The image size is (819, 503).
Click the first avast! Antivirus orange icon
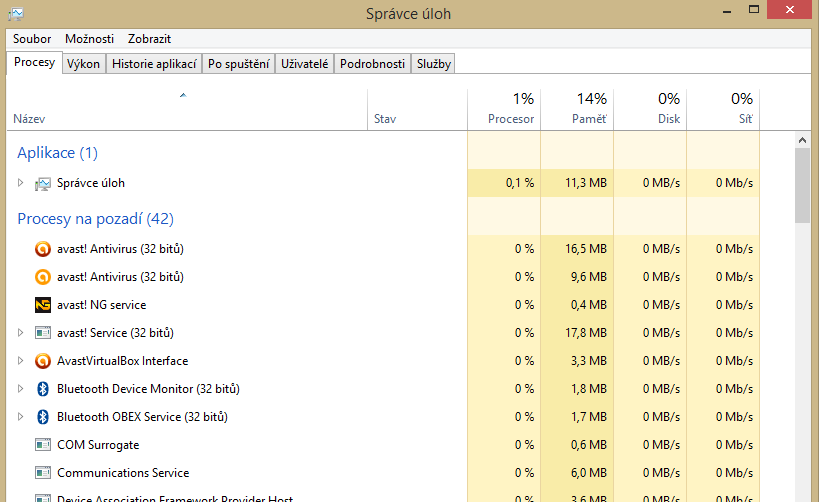(x=43, y=249)
